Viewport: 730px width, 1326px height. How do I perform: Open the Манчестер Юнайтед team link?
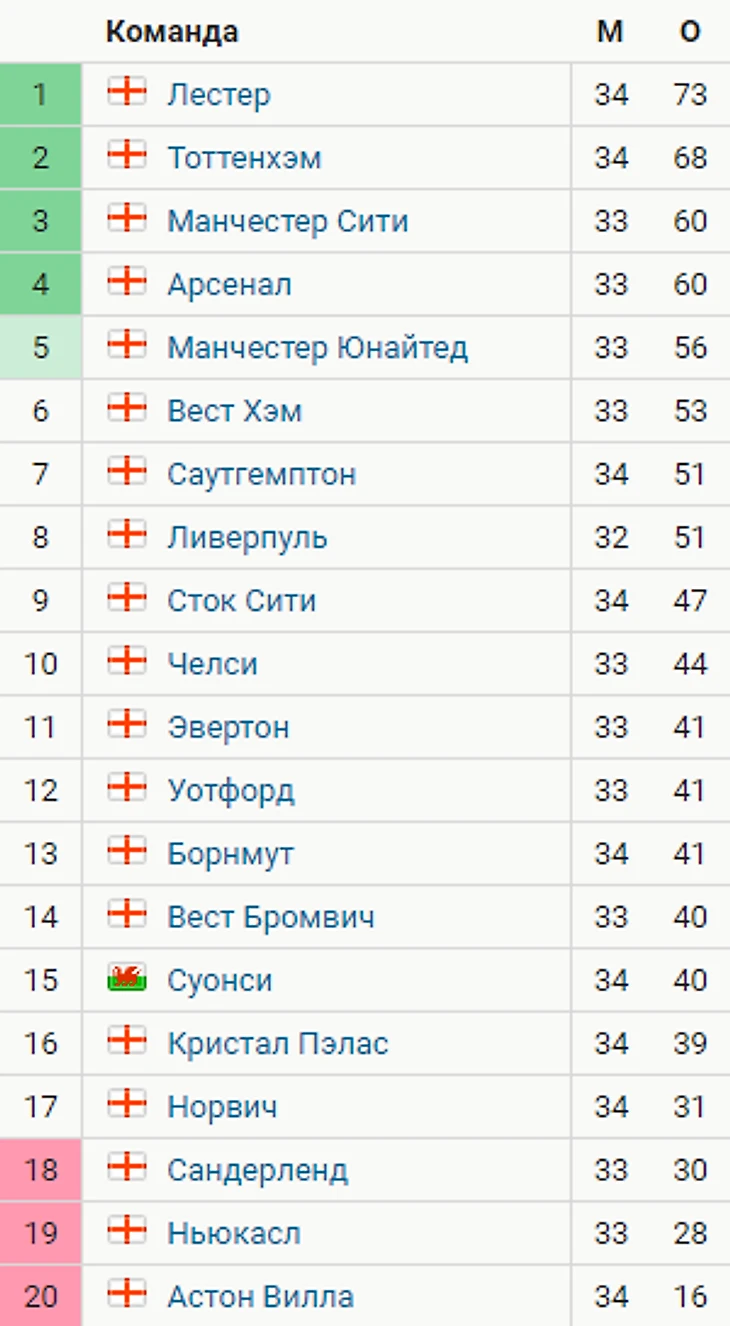[317, 348]
